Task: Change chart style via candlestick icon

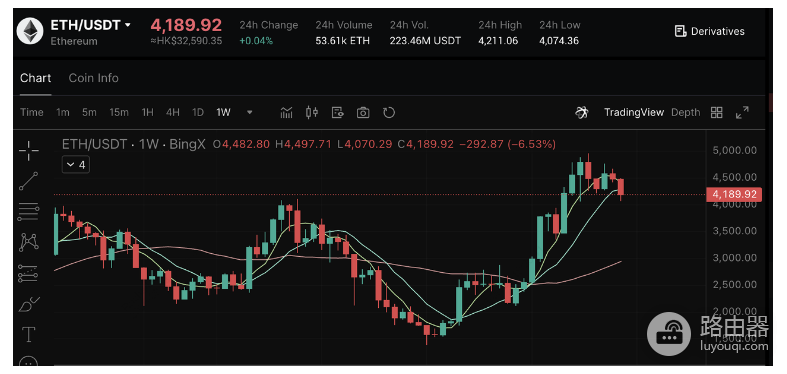Action: tap(312, 112)
